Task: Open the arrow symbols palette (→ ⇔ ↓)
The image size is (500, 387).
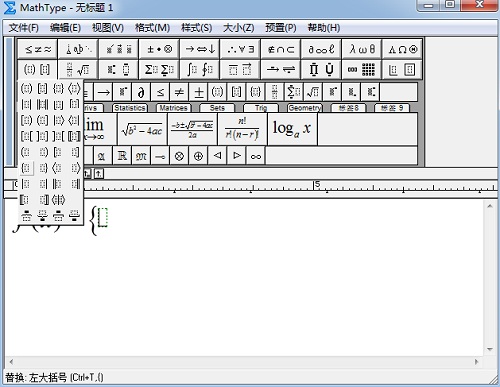Action: [200, 49]
